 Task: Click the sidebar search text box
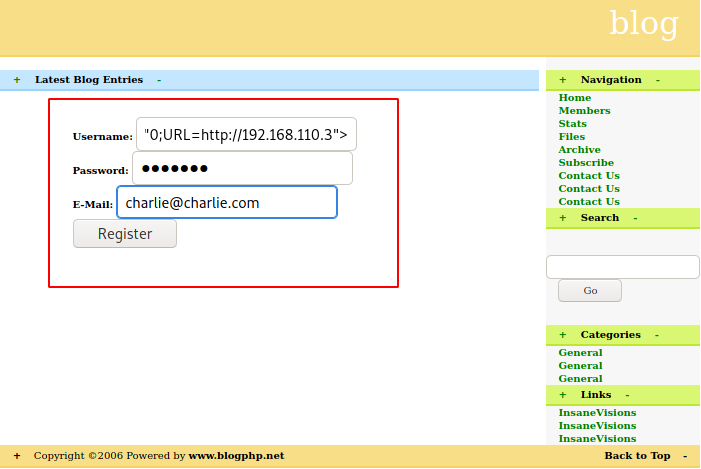622,267
